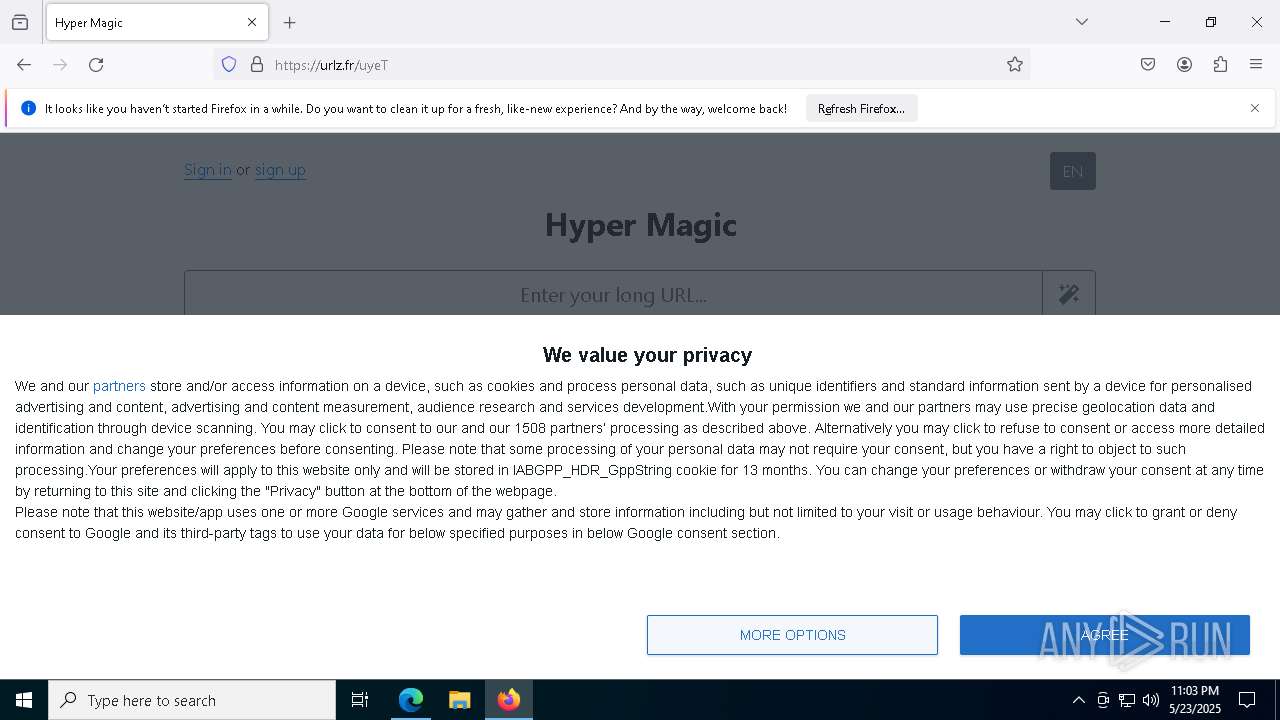Screen dimensions: 1280x720
Task: Click the taskbar search box
Action: 192,700
